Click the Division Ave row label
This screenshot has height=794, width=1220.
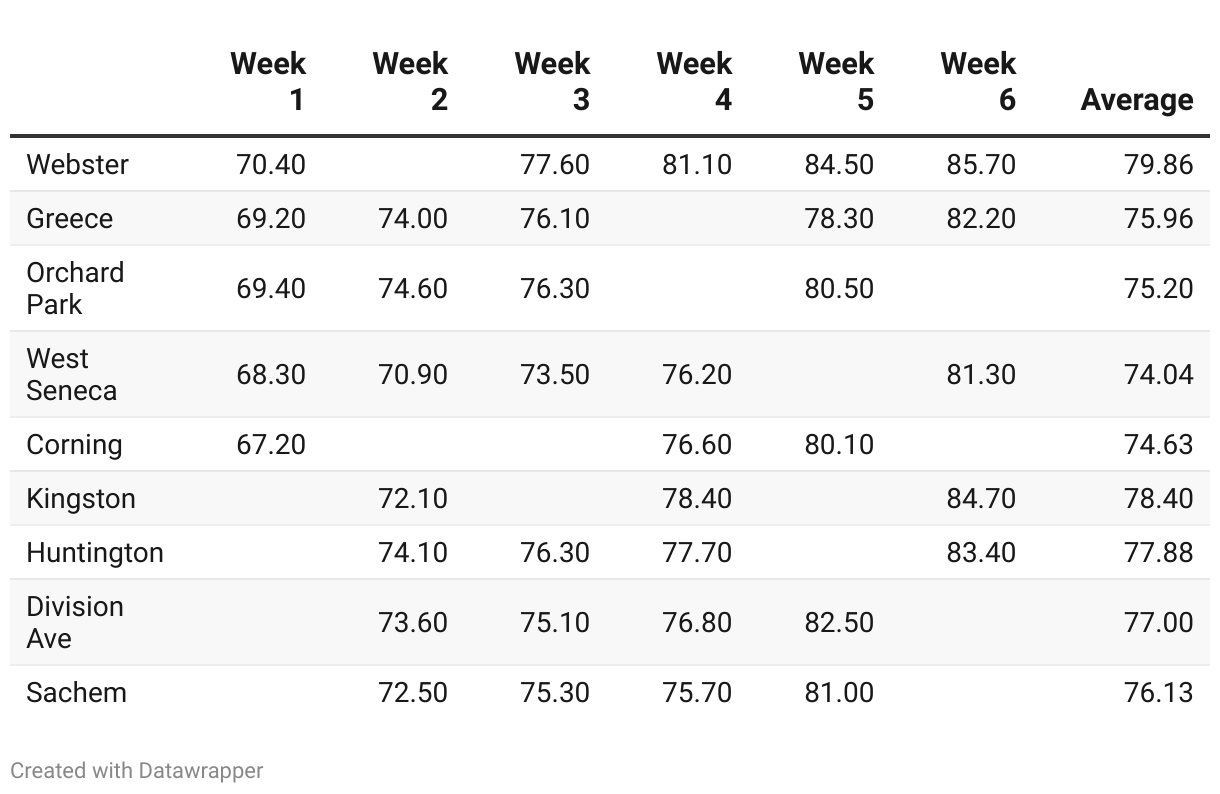coord(75,622)
